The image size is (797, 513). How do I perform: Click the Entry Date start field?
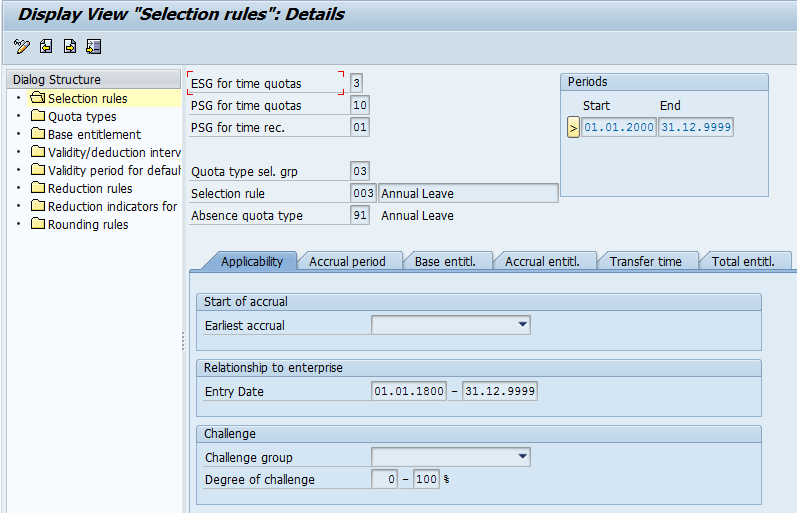coord(409,391)
